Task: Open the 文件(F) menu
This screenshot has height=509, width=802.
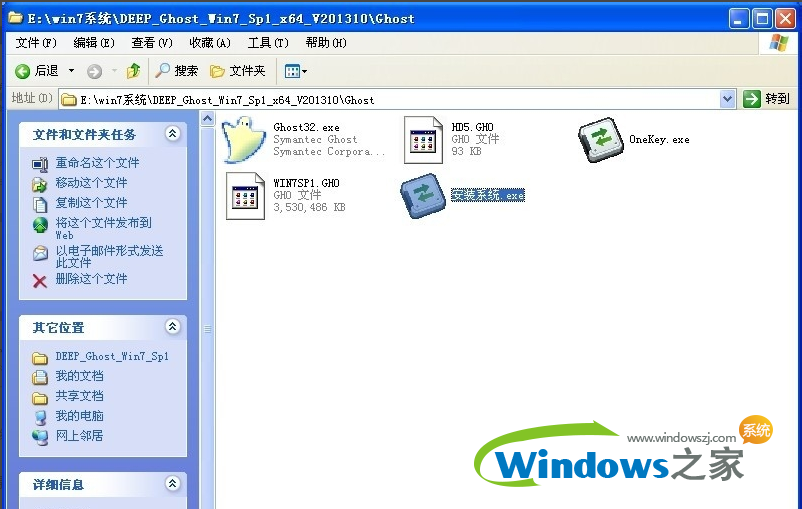Action: point(36,43)
